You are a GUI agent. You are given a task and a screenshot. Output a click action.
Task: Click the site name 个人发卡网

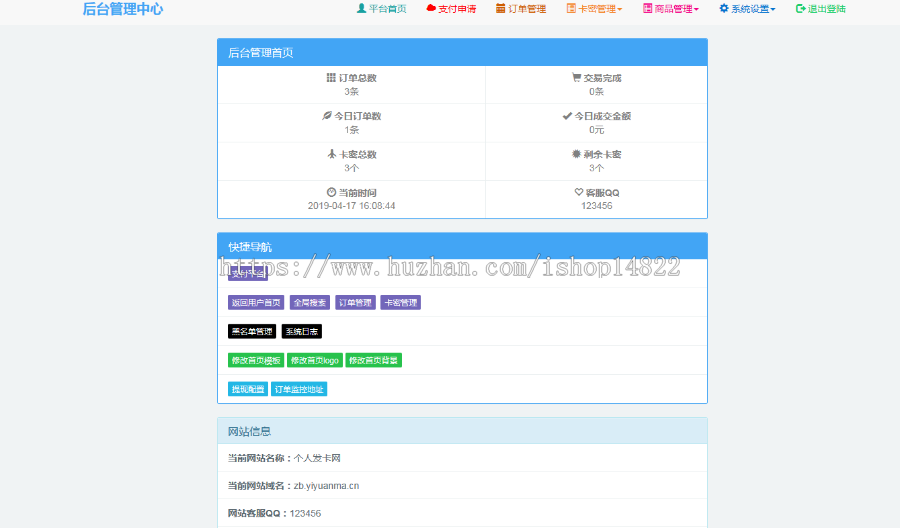(x=317, y=458)
